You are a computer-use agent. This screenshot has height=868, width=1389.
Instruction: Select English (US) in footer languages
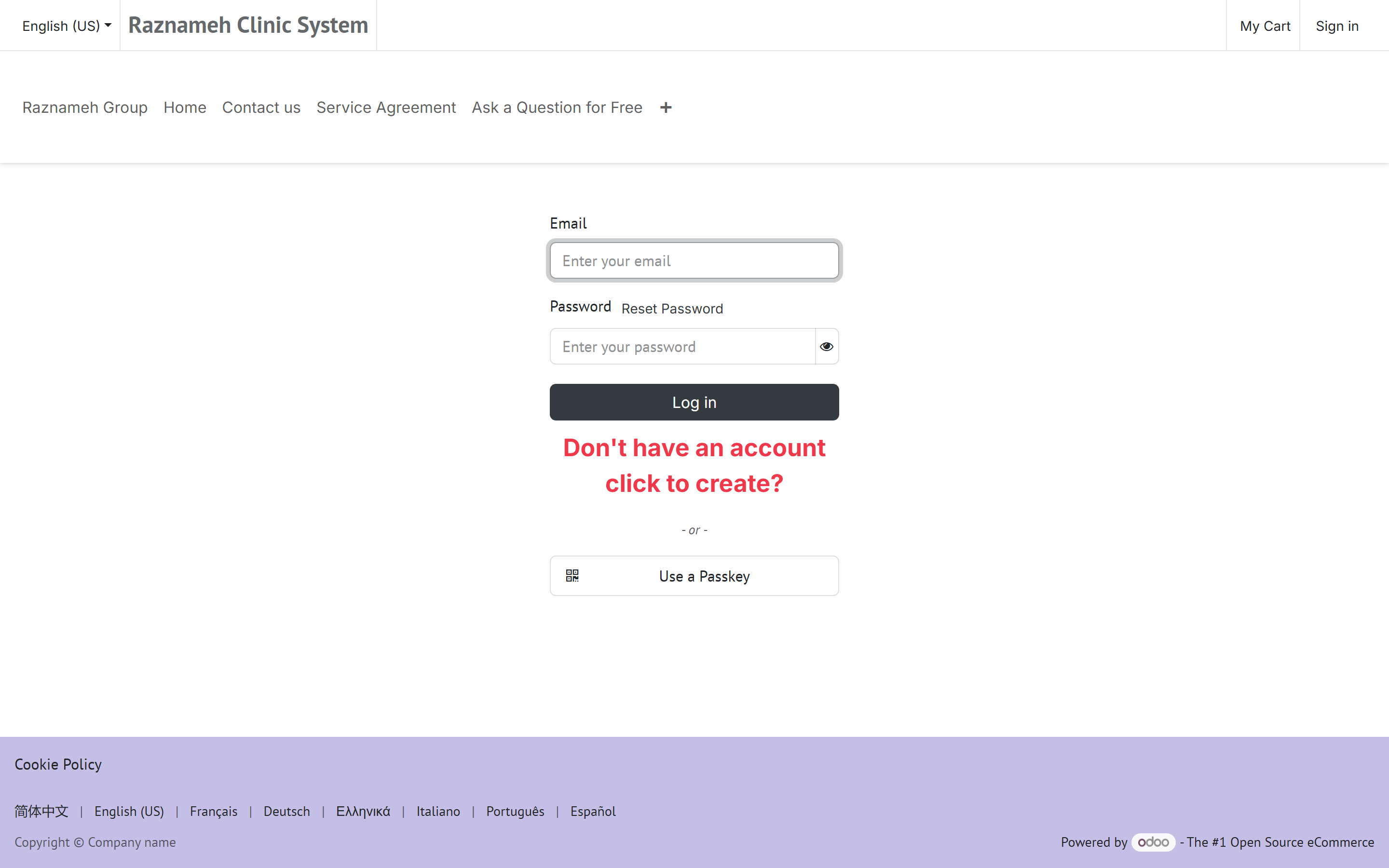pos(129,811)
